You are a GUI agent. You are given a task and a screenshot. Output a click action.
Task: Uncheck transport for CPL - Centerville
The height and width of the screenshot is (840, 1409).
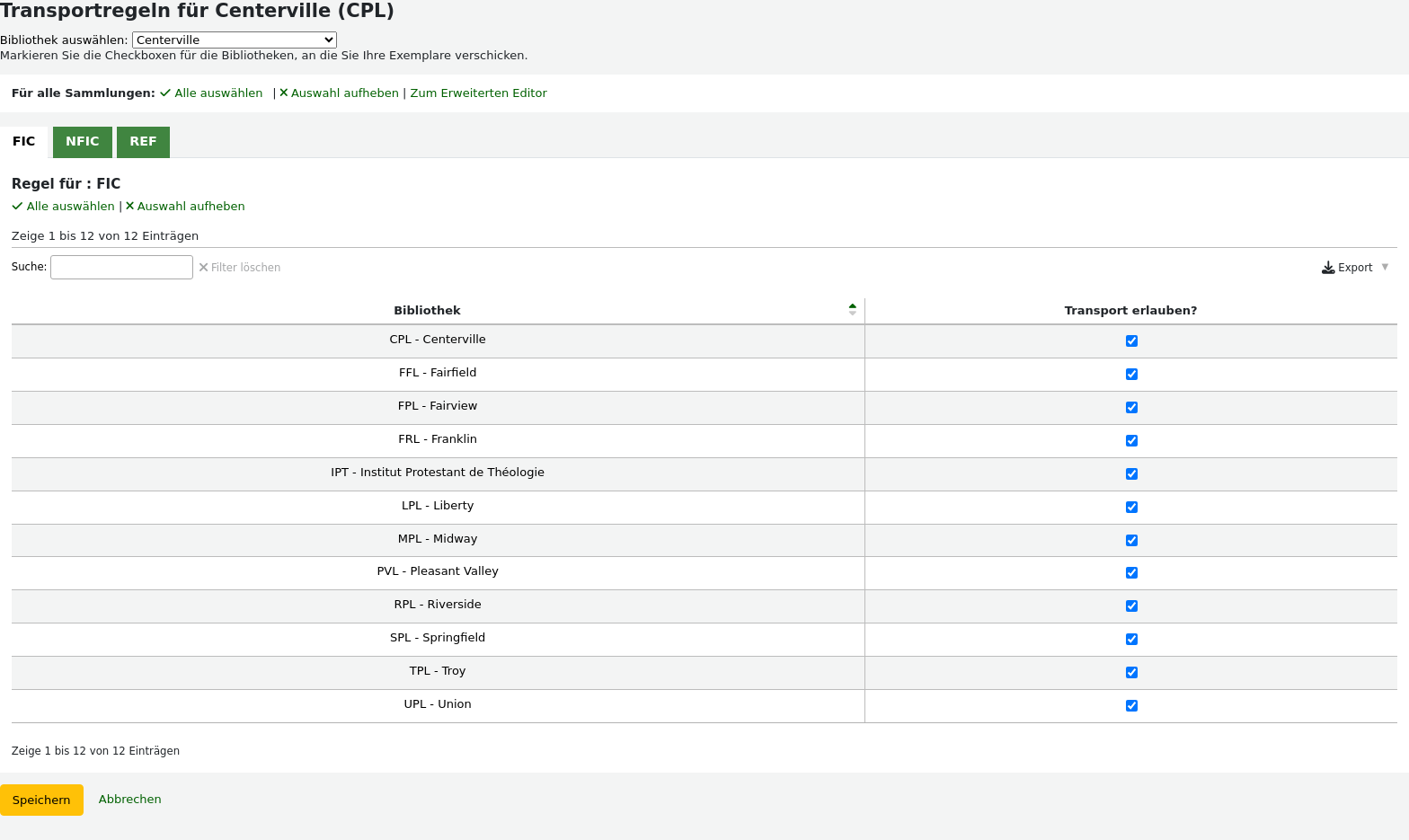coord(1131,341)
